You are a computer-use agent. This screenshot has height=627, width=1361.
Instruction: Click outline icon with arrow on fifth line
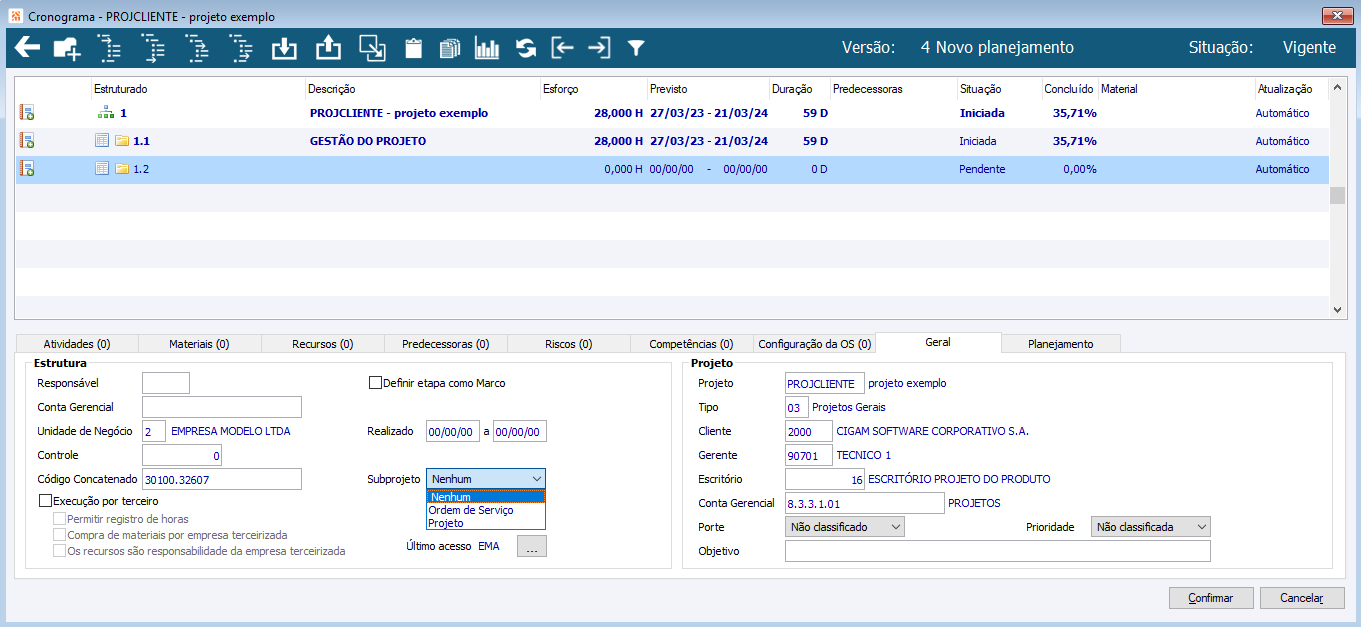(x=241, y=48)
